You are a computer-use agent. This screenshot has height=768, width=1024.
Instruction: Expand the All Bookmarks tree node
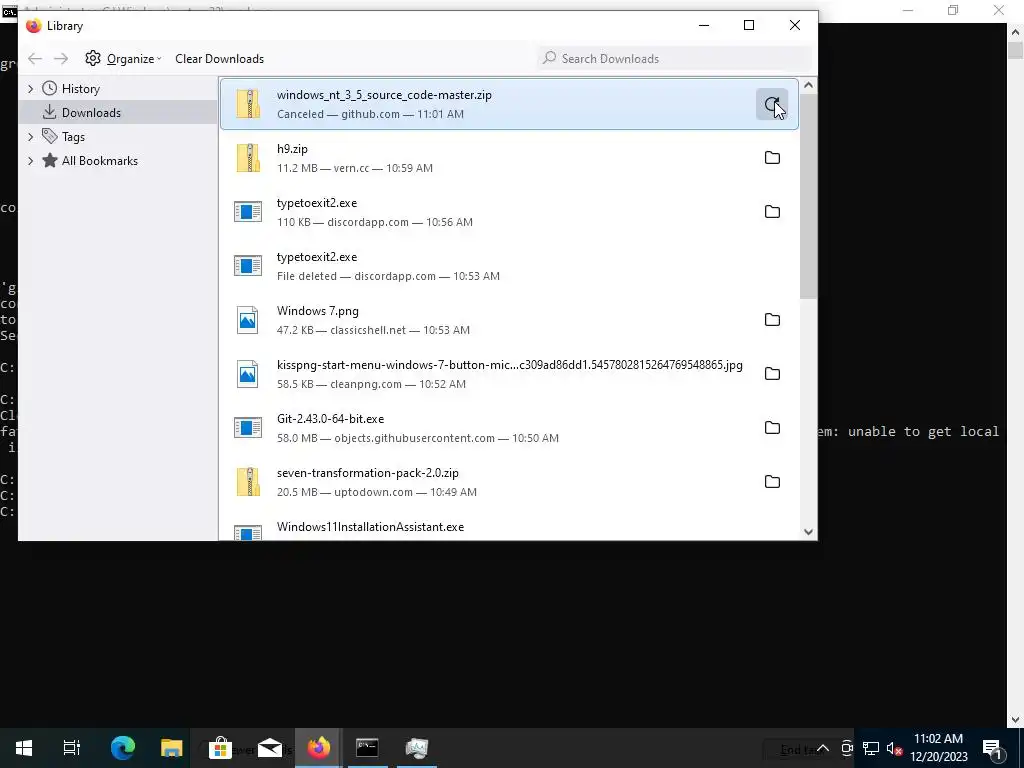tap(30, 161)
